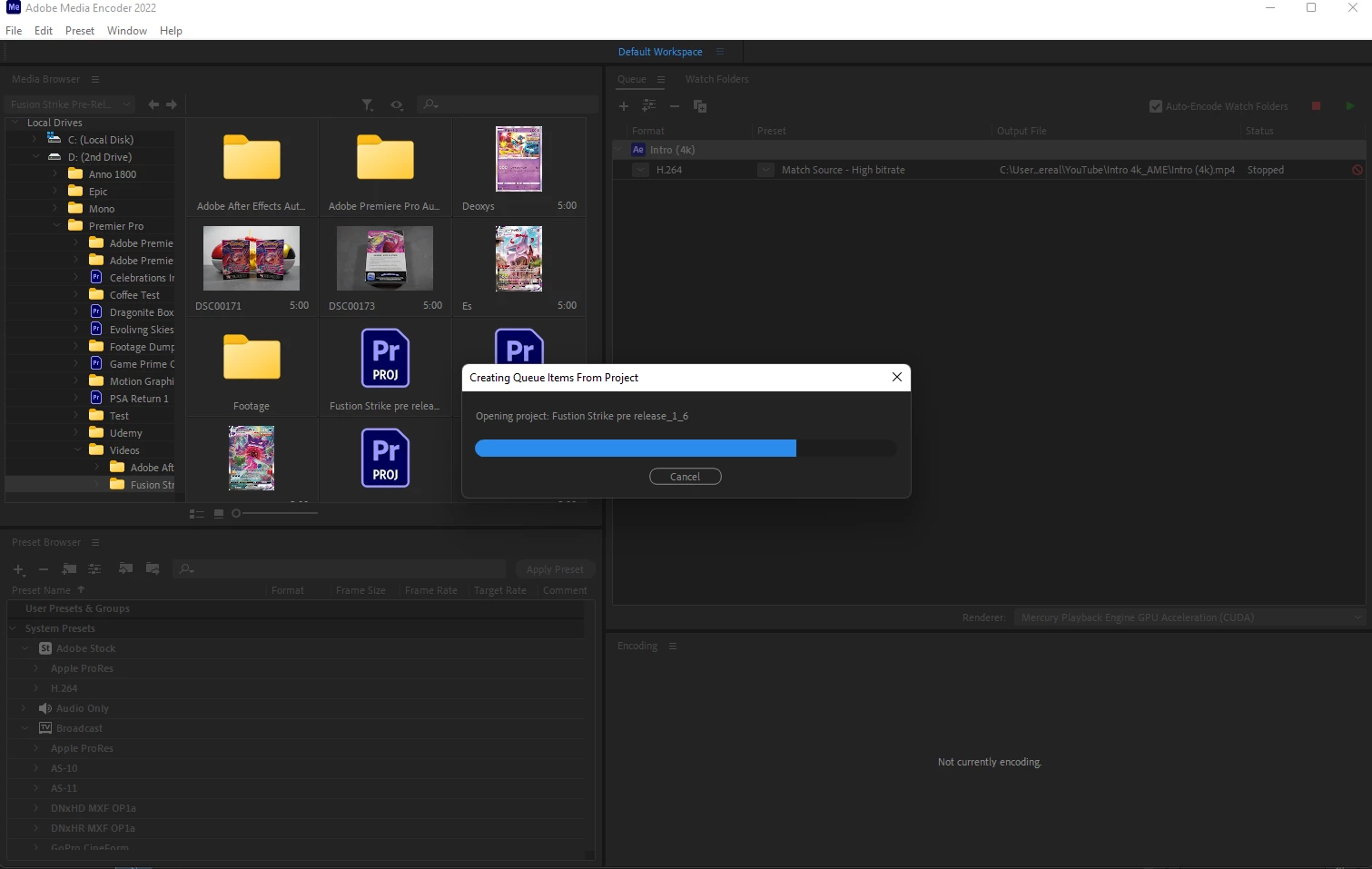Go back in Media Browser history
Image resolution: width=1372 pixels, height=869 pixels.
click(153, 104)
